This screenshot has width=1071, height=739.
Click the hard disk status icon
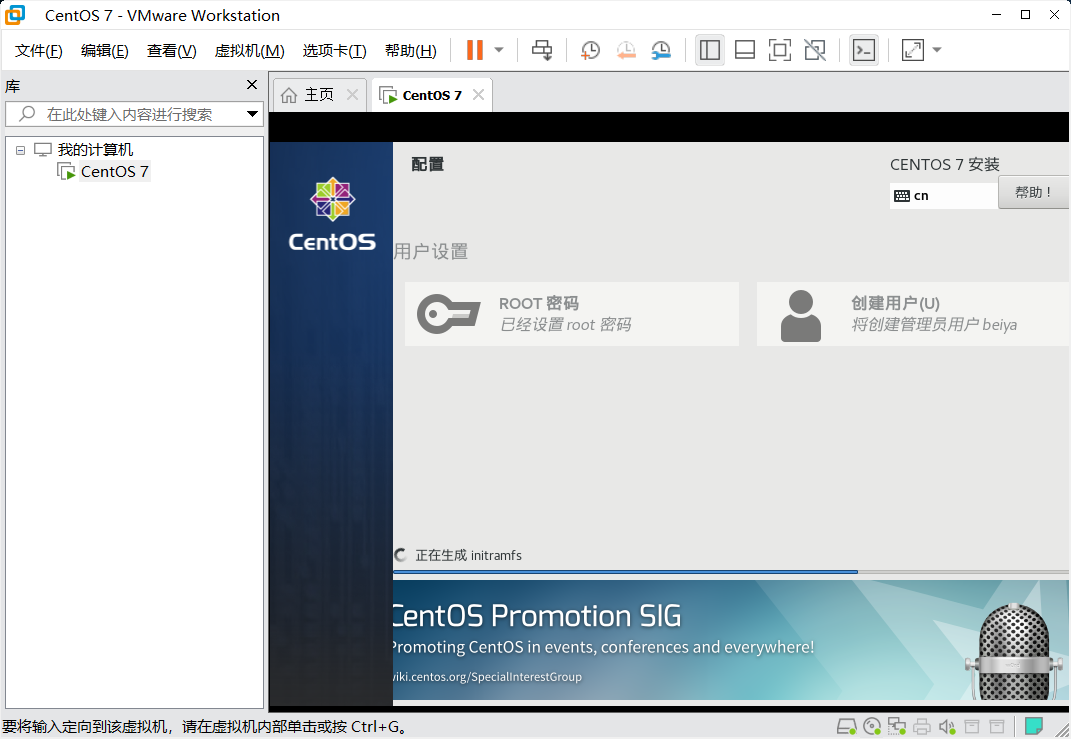point(847,726)
